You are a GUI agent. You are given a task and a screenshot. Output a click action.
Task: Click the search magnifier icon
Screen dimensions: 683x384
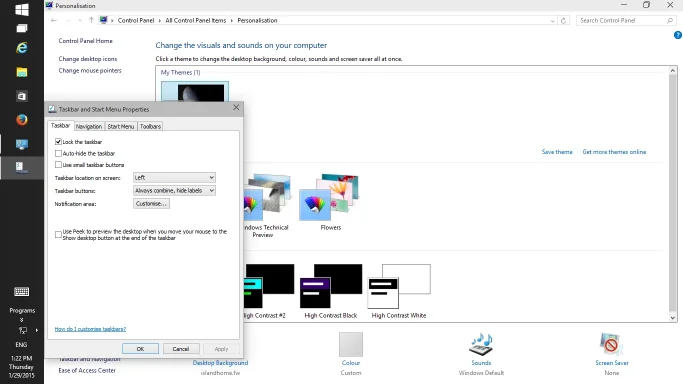click(x=669, y=20)
